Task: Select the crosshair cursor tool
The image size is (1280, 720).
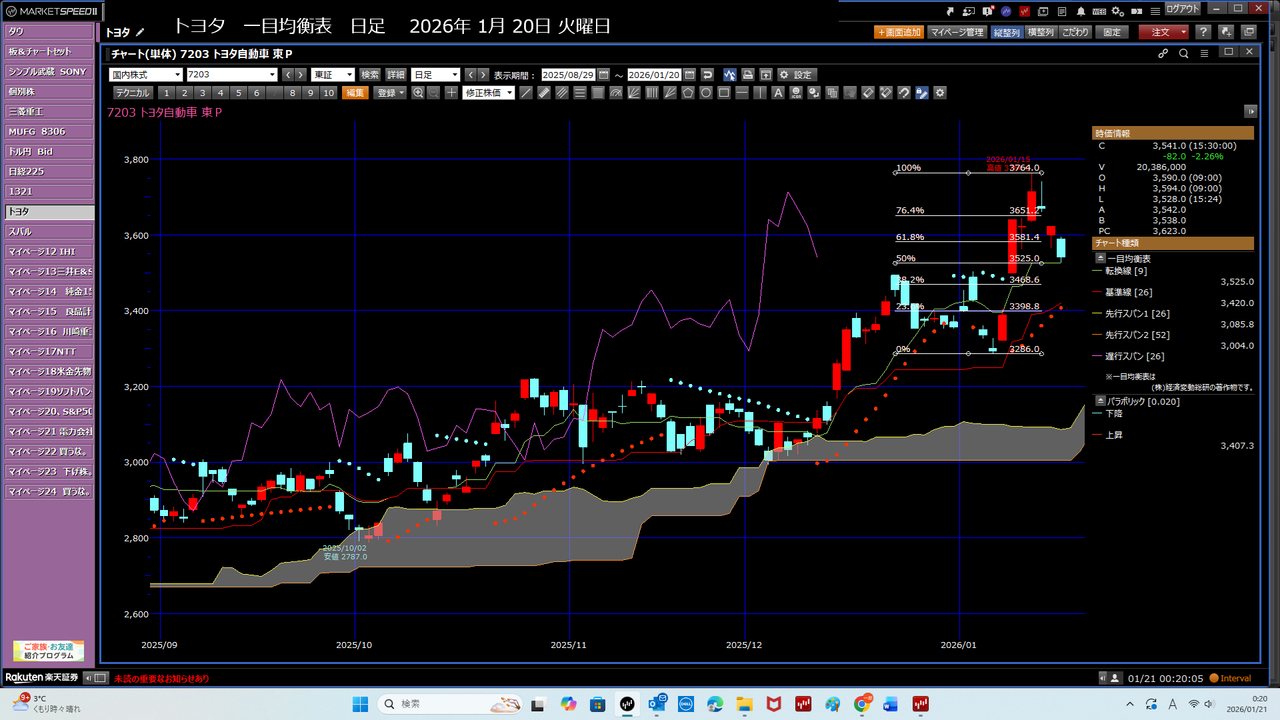Action: click(451, 93)
